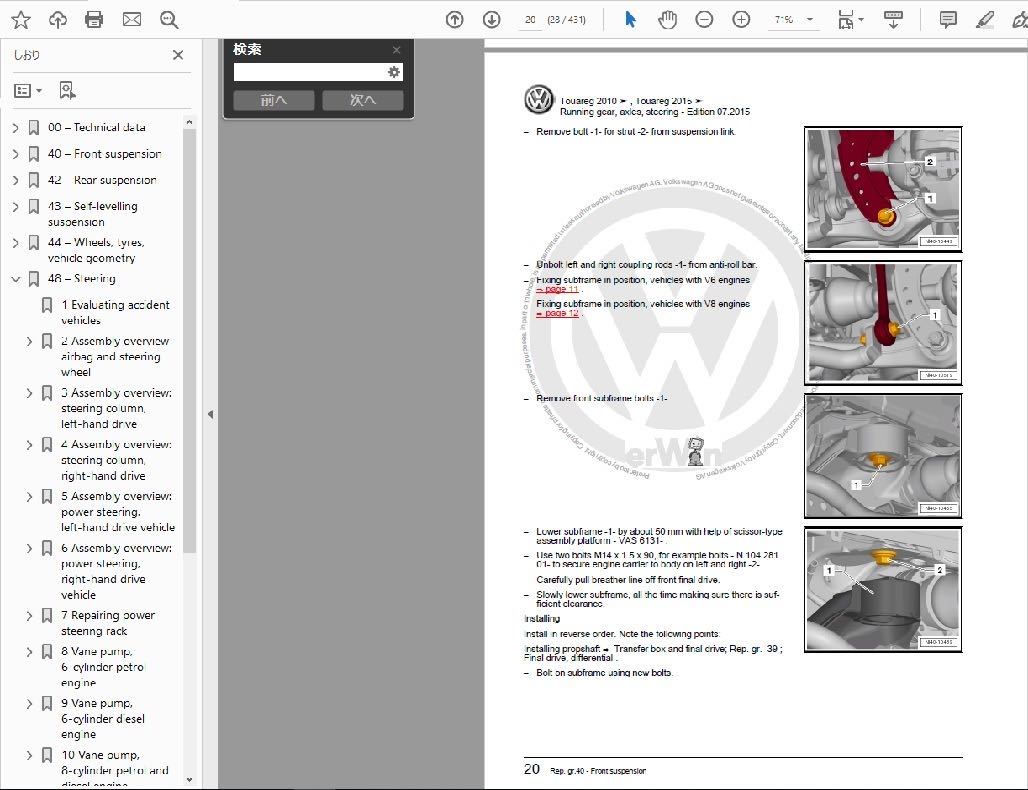This screenshot has height=790, width=1028.
Task: Print the document using the printer icon
Action: (94, 20)
